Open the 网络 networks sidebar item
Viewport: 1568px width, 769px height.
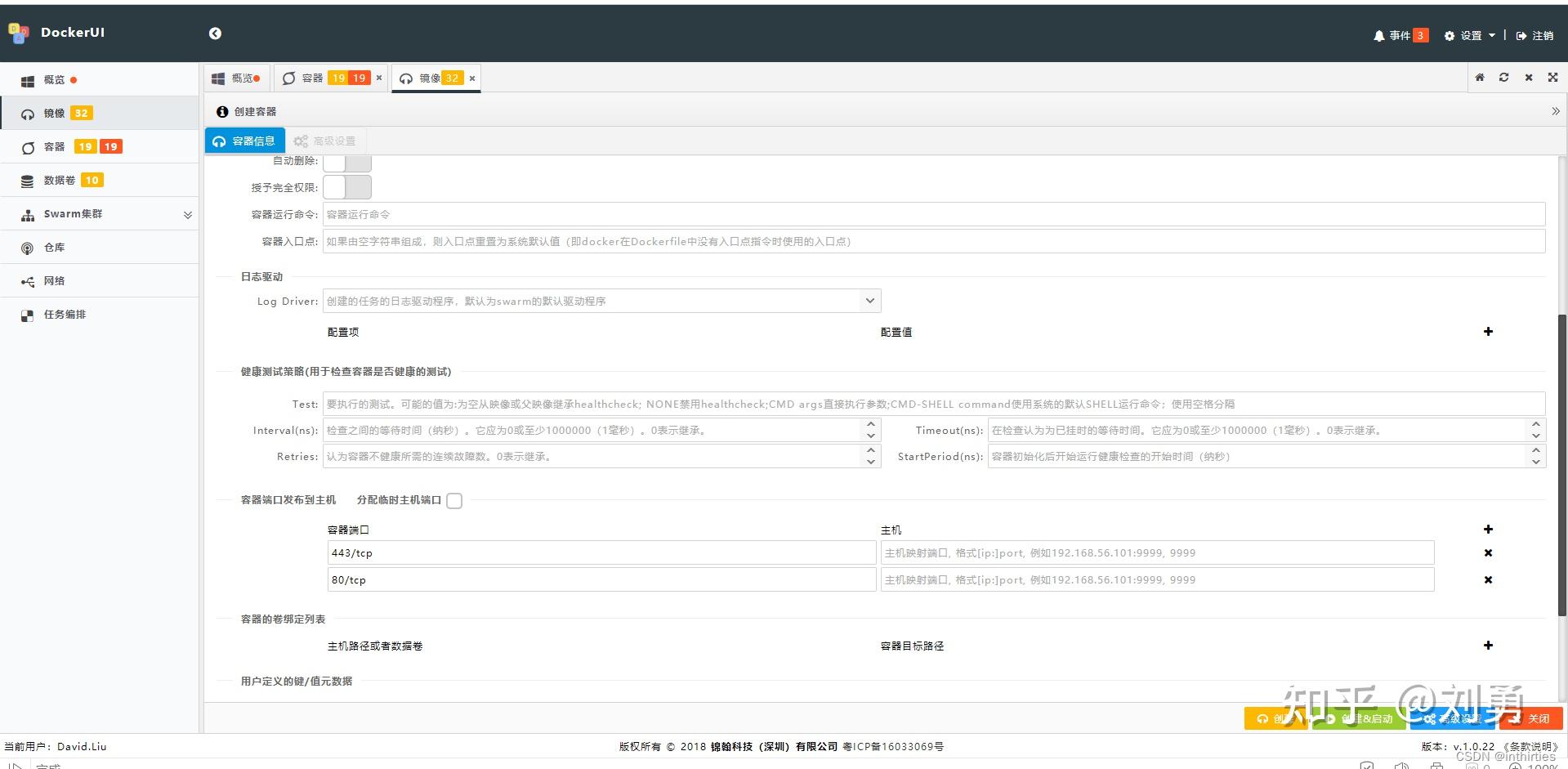55,280
